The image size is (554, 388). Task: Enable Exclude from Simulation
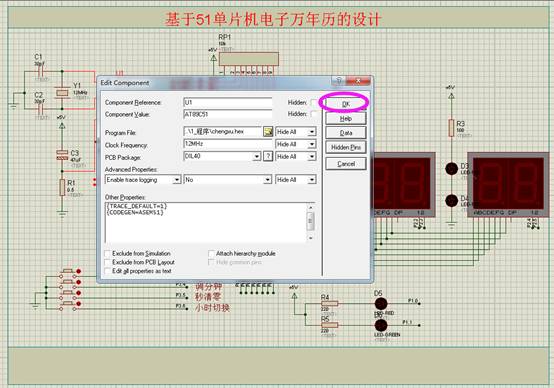(x=107, y=253)
